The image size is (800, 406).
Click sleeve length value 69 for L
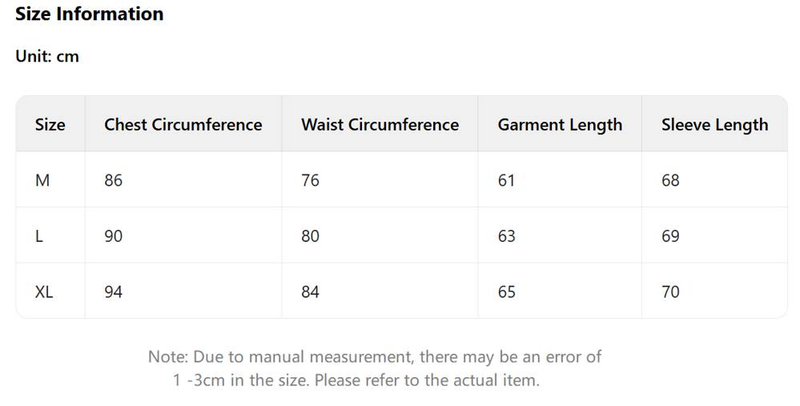[x=671, y=237]
